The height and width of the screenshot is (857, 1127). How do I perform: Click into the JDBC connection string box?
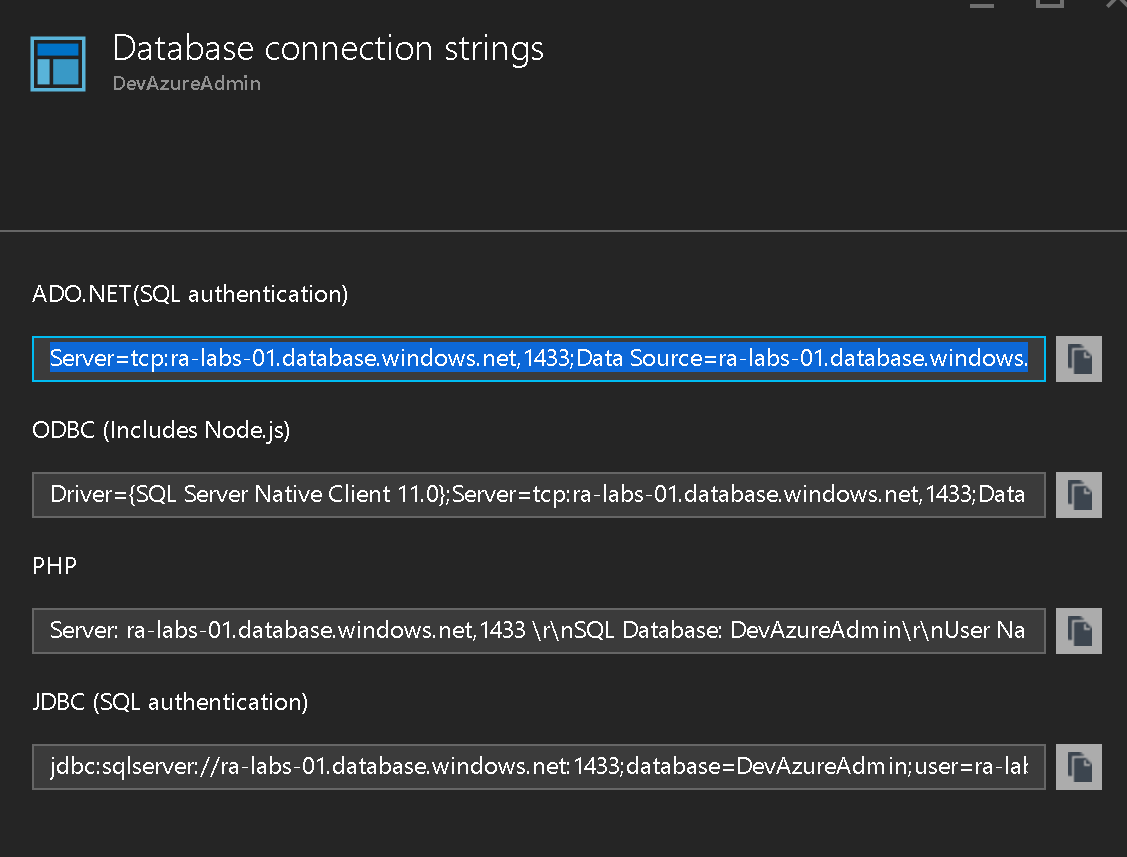pos(538,767)
